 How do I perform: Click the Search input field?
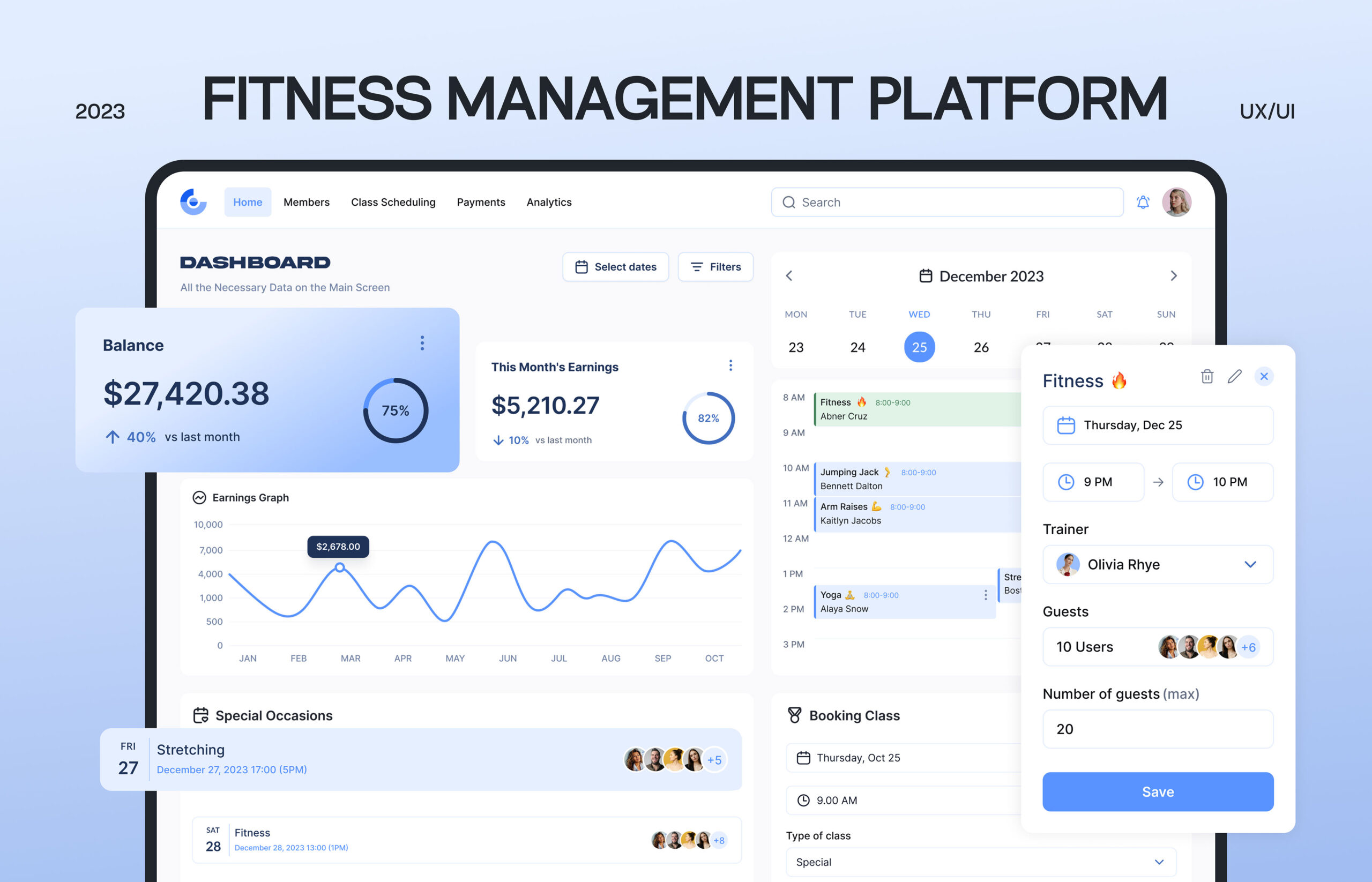(947, 202)
